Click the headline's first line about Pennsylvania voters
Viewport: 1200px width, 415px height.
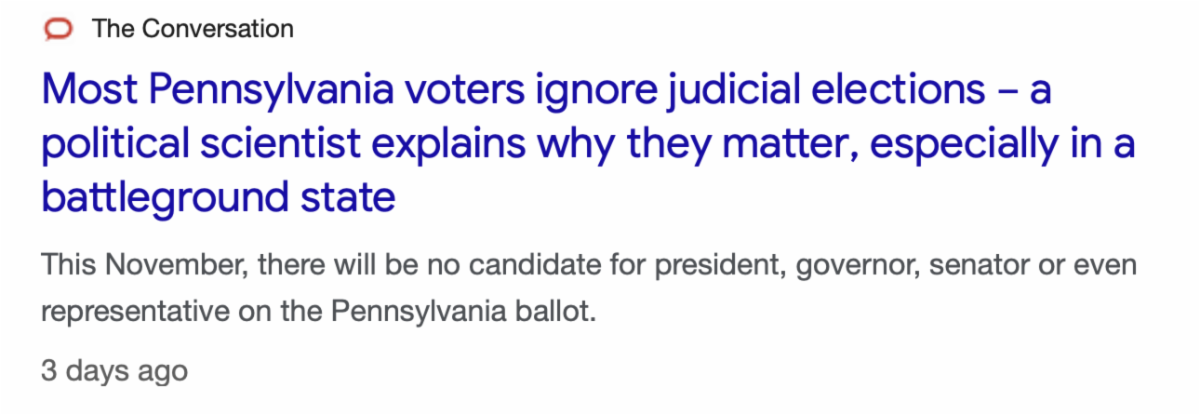pos(546,93)
